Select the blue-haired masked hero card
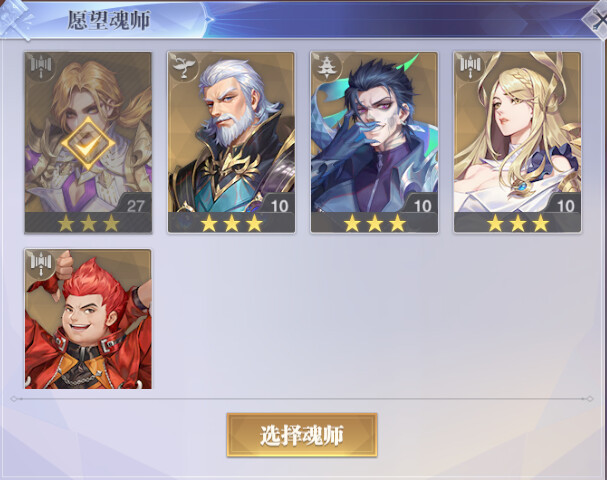Image resolution: width=607 pixels, height=480 pixels. coord(374,142)
